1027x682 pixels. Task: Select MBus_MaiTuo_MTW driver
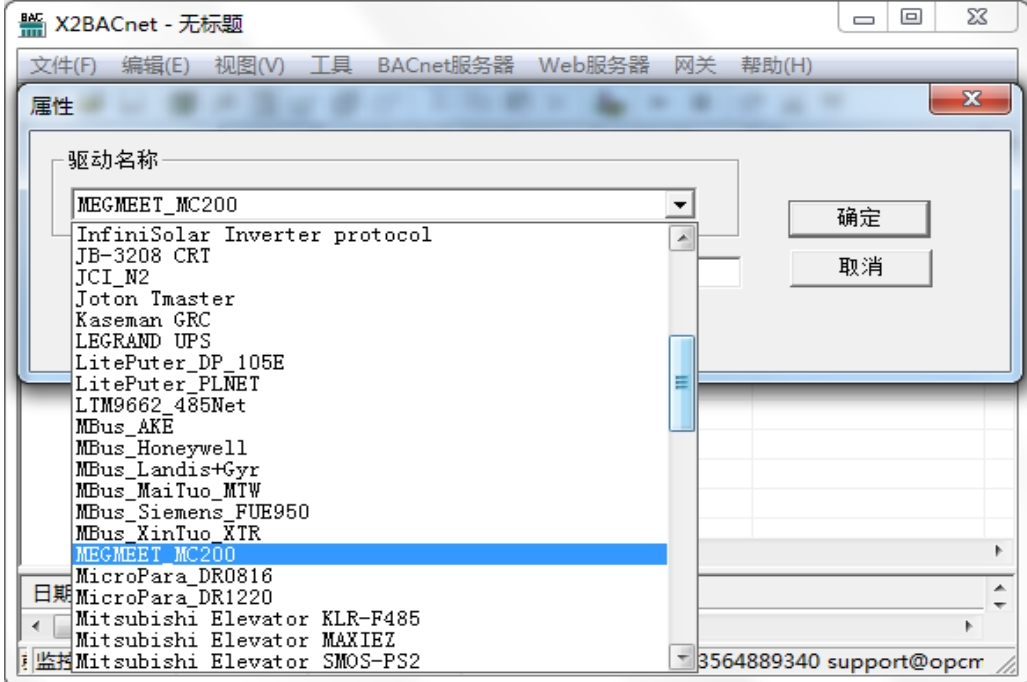pyautogui.click(x=370, y=491)
